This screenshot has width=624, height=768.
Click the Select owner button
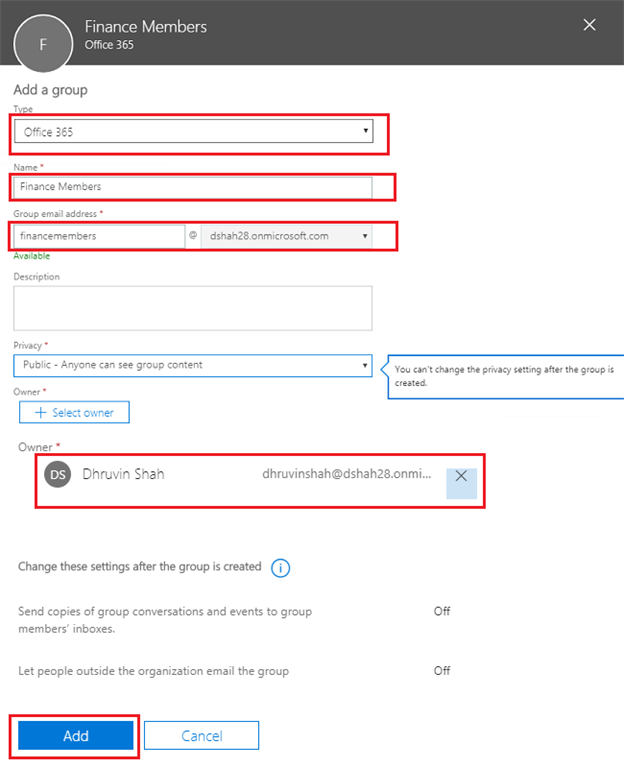(74, 412)
